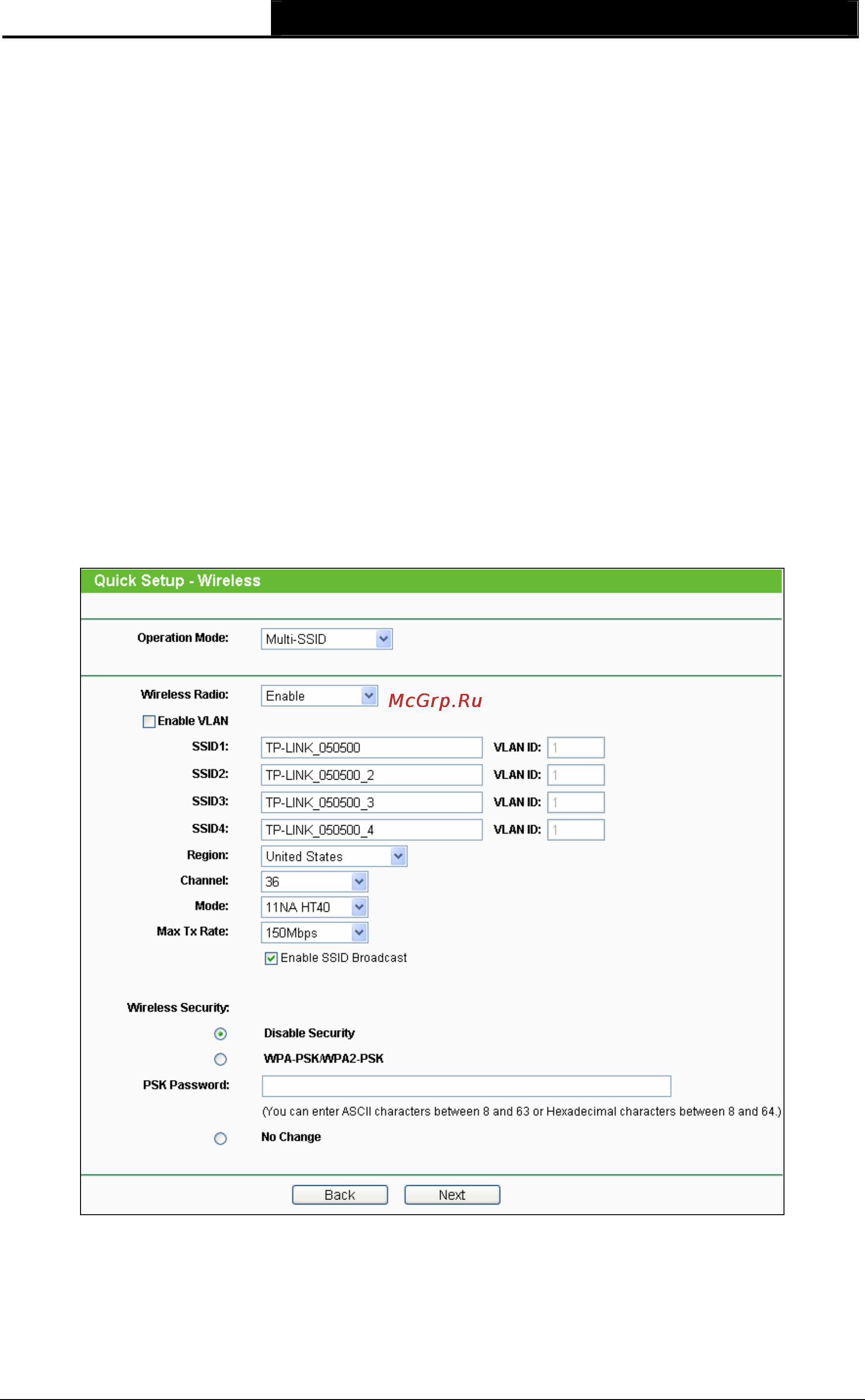Open the Operation Mode dropdown showing Multi-SSID
Screen dimensions: 865x1400
pos(327,639)
